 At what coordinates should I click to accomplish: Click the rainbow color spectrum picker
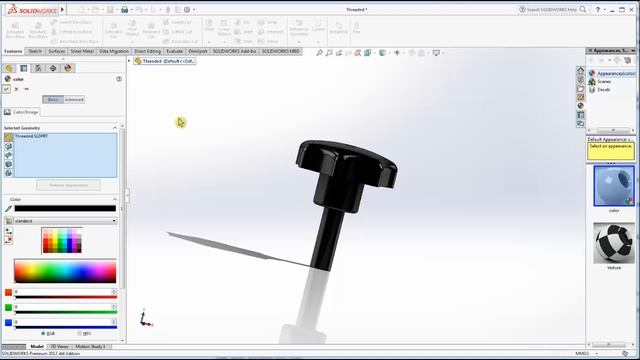click(x=65, y=271)
